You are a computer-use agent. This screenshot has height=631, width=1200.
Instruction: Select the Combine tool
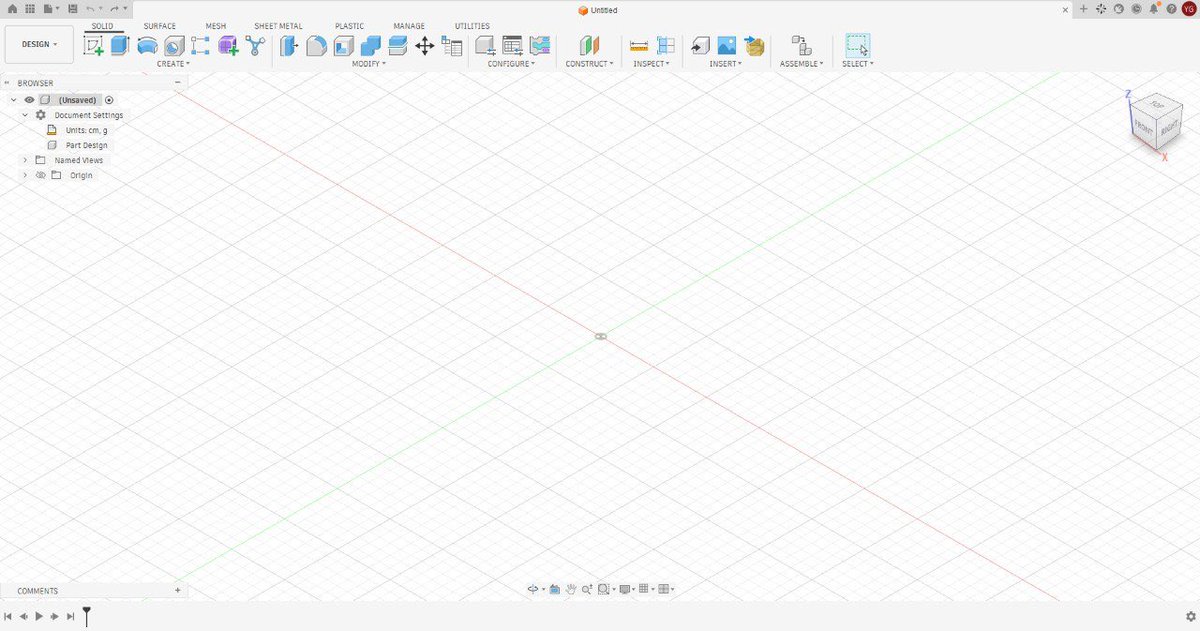[370, 45]
